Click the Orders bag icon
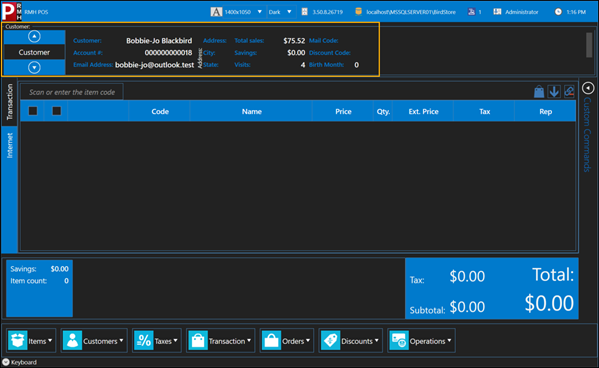 [271, 340]
